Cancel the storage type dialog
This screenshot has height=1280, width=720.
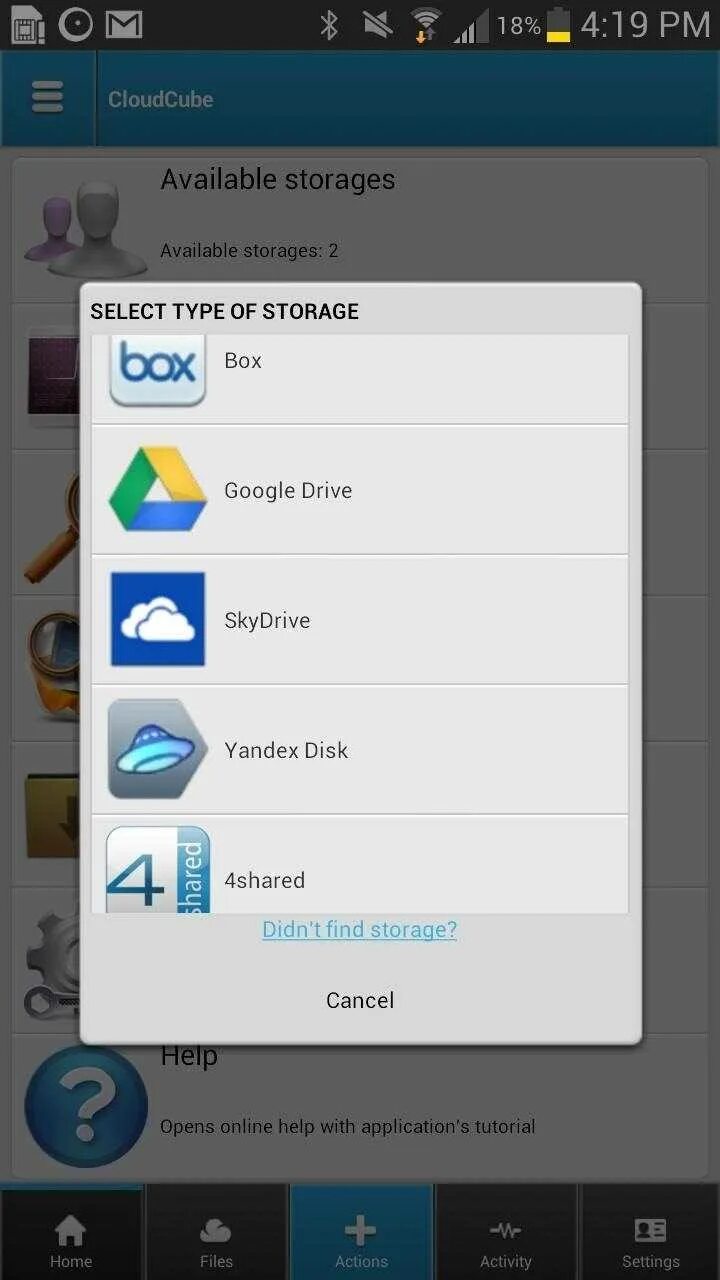pyautogui.click(x=360, y=1000)
